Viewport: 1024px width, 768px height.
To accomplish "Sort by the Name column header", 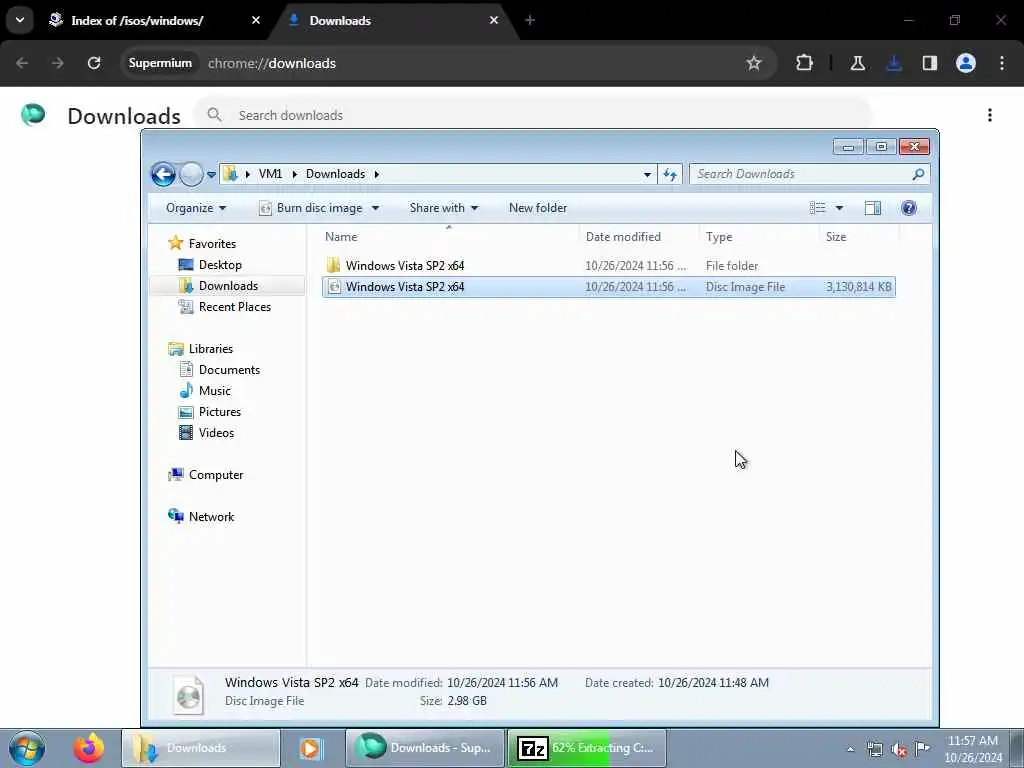I will (x=449, y=236).
